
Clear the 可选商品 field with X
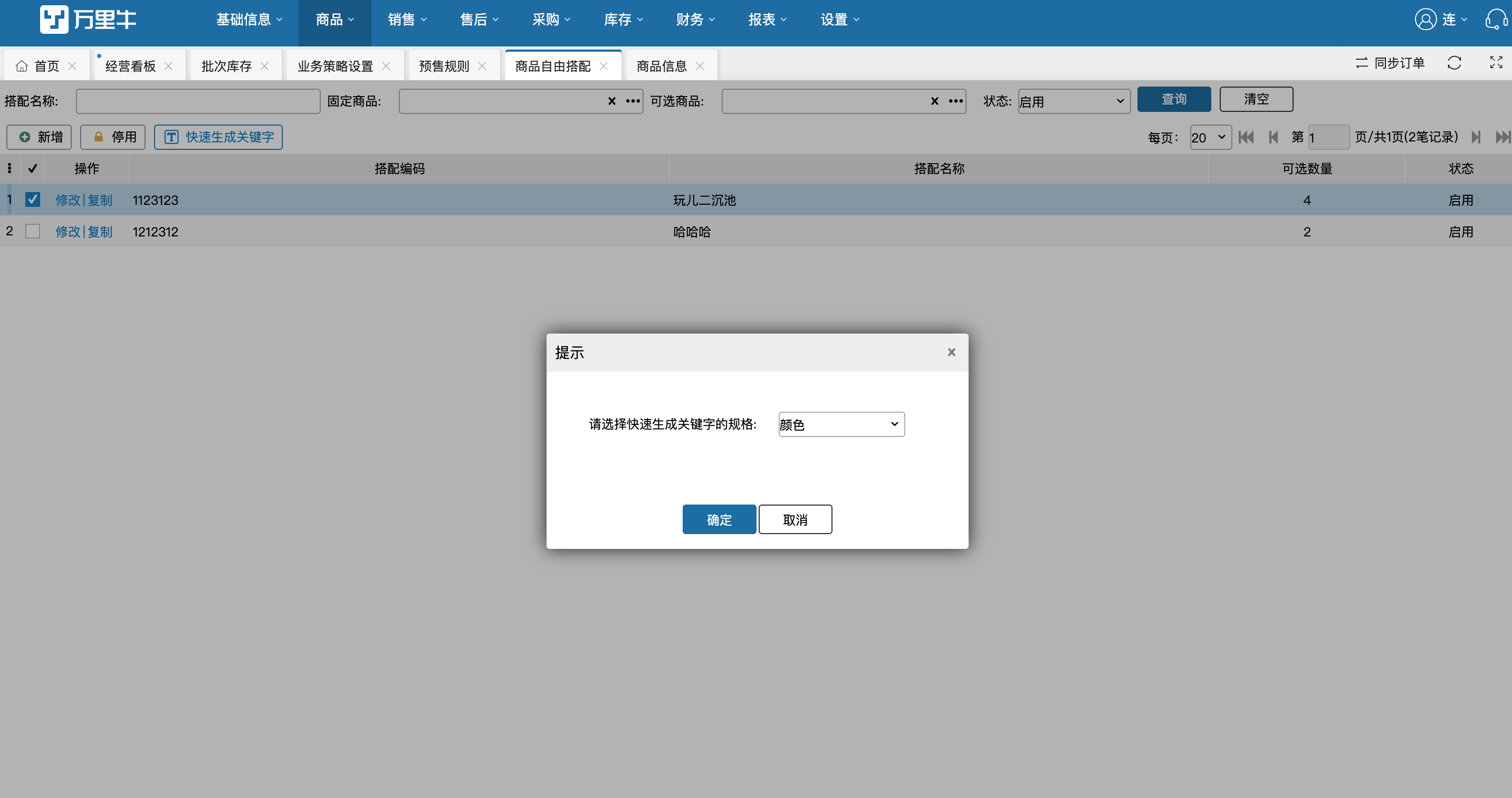pos(934,101)
